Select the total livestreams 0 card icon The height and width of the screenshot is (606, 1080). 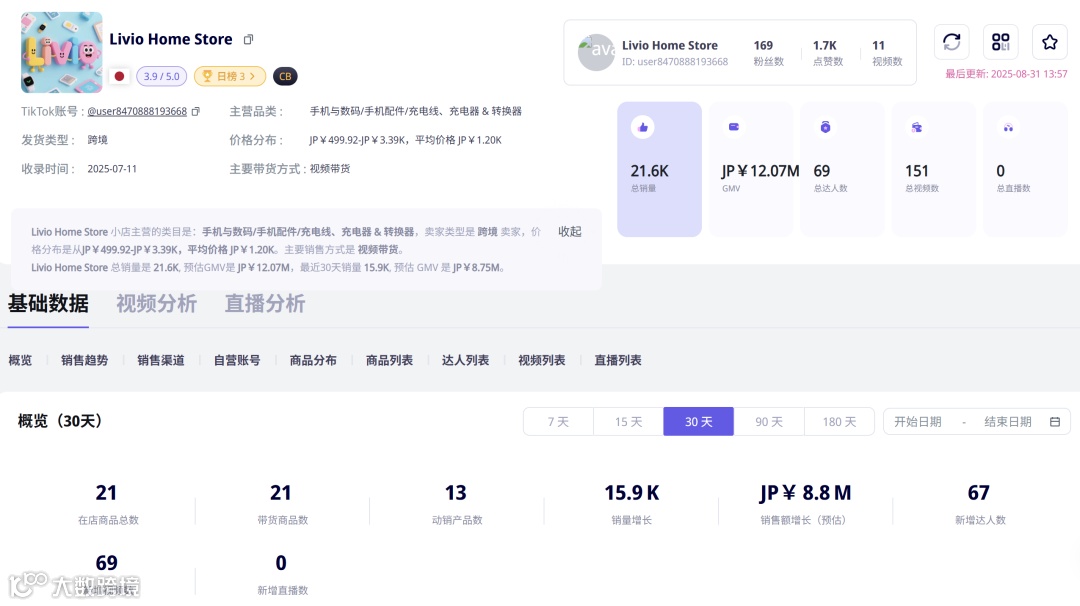(1008, 127)
